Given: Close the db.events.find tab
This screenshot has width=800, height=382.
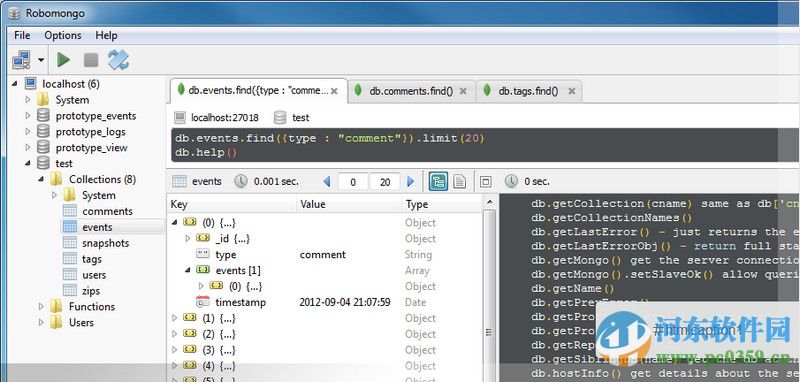Looking at the screenshot, I should coord(334,91).
